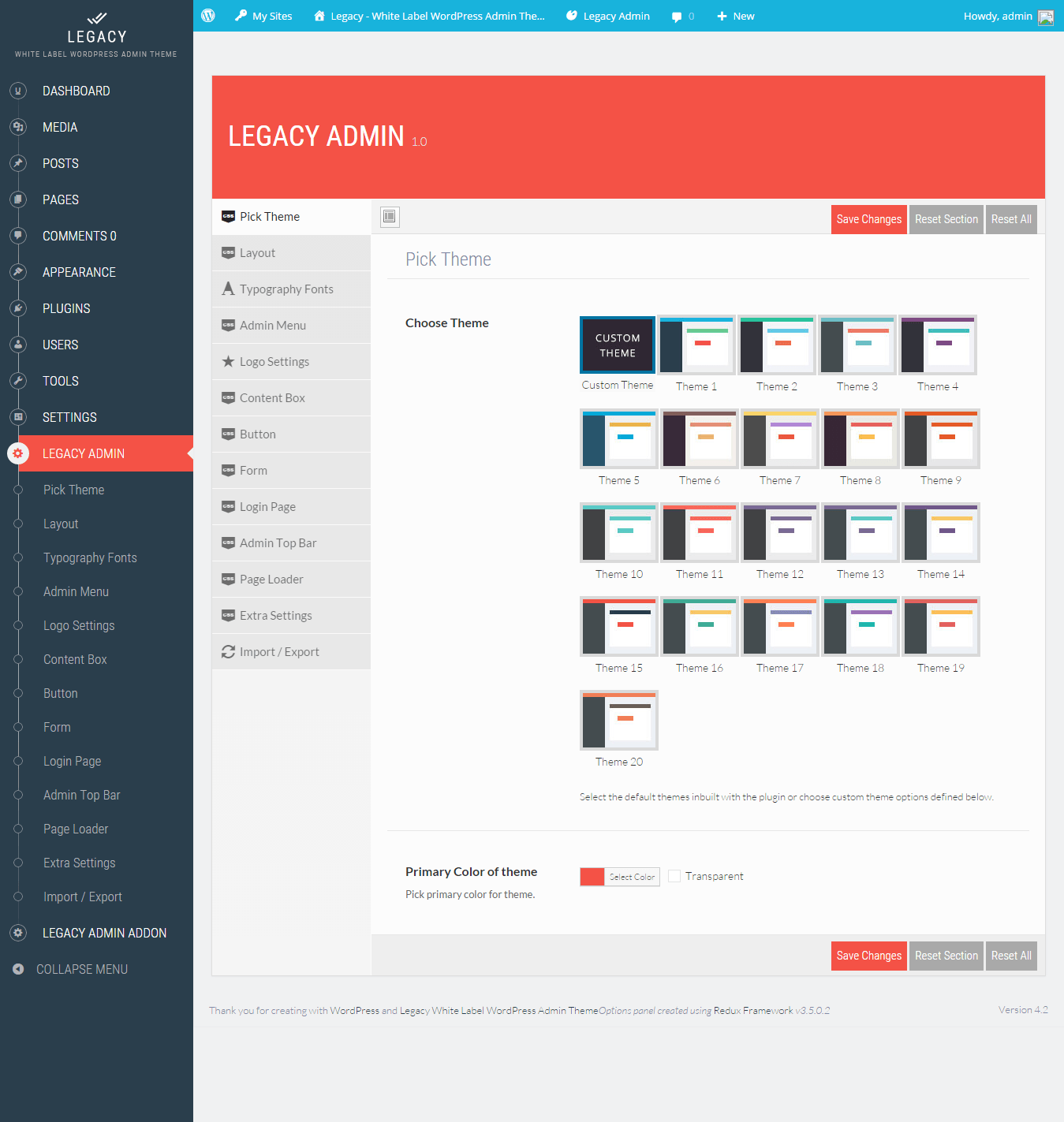Click the bottom Save Changes button
Screen dimensions: 1064x1122
(868, 956)
